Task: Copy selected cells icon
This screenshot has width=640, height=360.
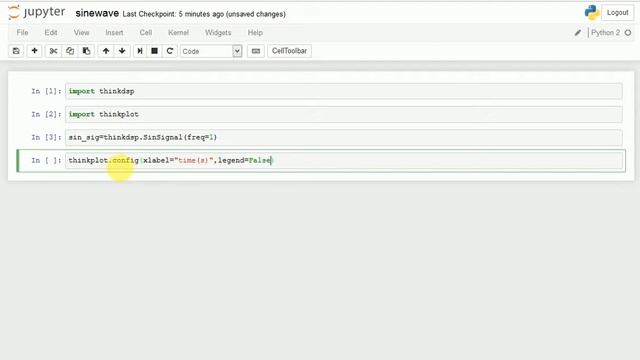Action: point(70,51)
